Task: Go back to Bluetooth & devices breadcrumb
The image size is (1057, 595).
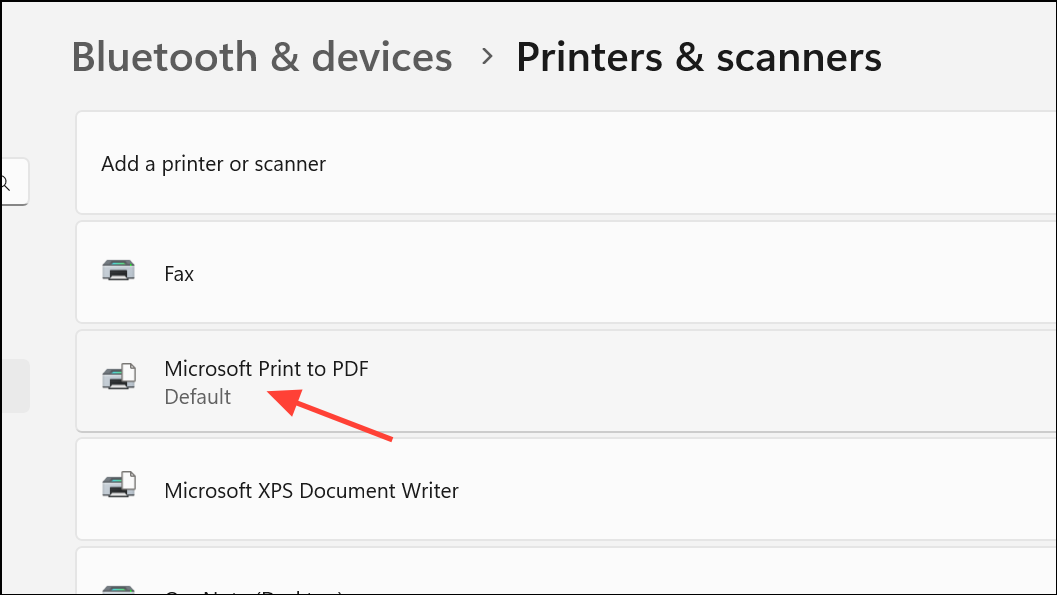Action: click(x=262, y=57)
